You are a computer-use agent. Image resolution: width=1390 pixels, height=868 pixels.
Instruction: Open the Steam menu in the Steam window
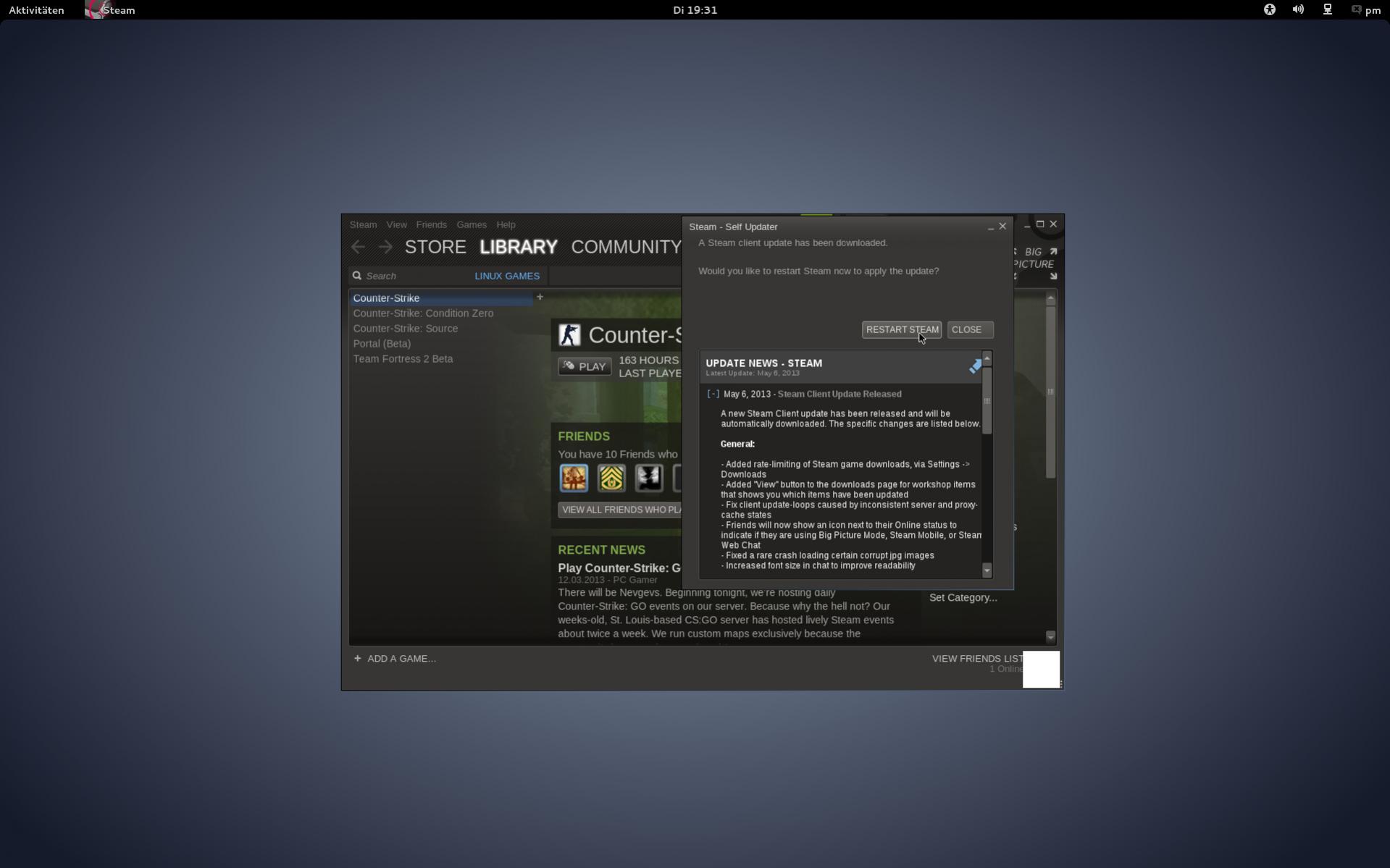363,224
